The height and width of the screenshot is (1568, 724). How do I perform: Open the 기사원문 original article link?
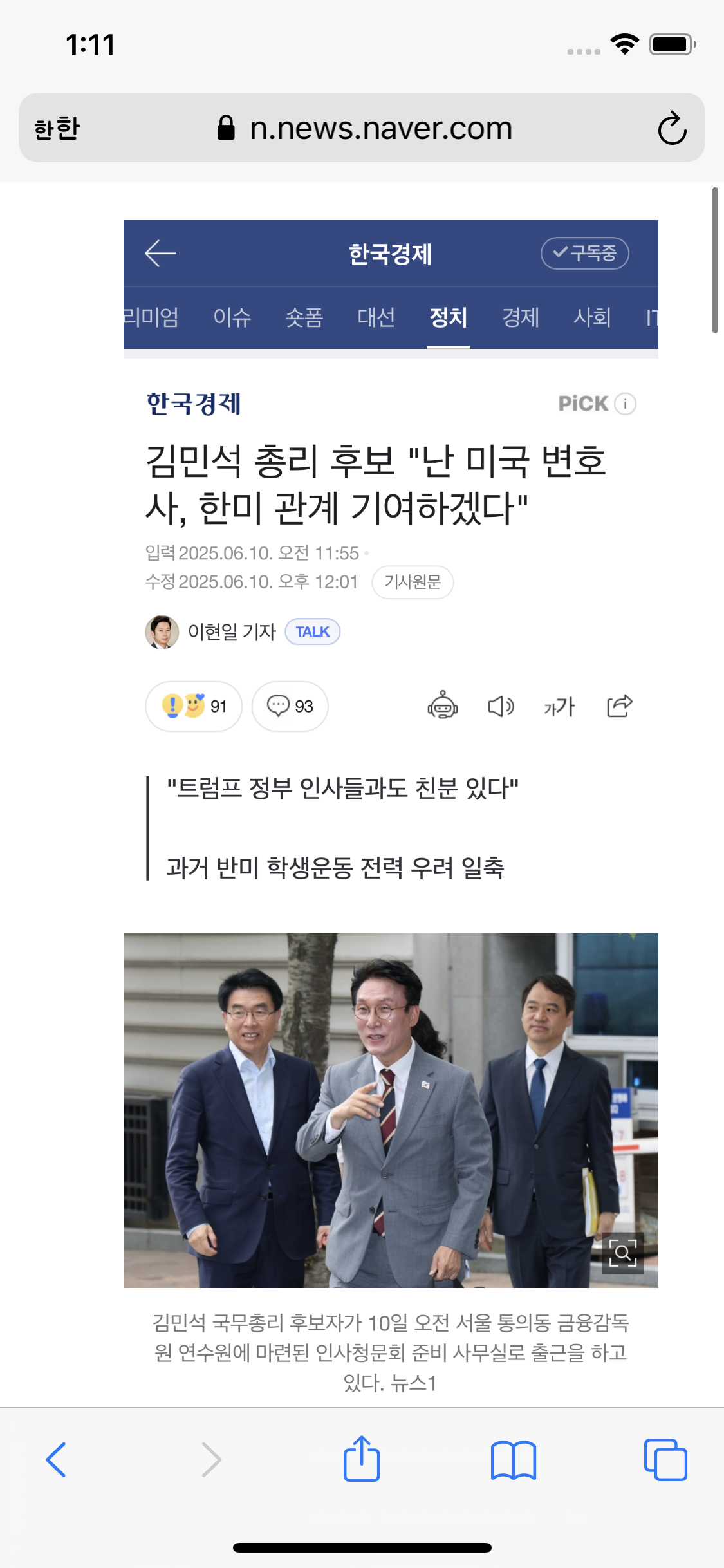point(413,582)
